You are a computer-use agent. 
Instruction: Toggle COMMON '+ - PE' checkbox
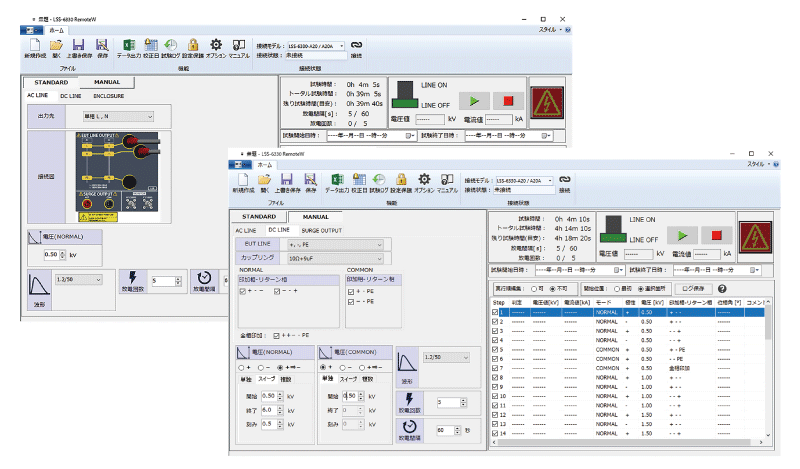tap(351, 292)
